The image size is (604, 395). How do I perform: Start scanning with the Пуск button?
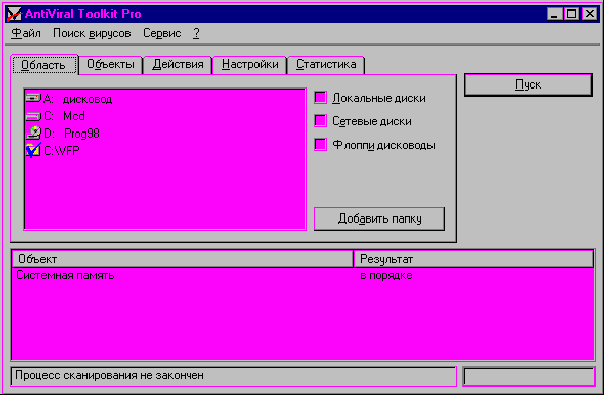(x=528, y=85)
